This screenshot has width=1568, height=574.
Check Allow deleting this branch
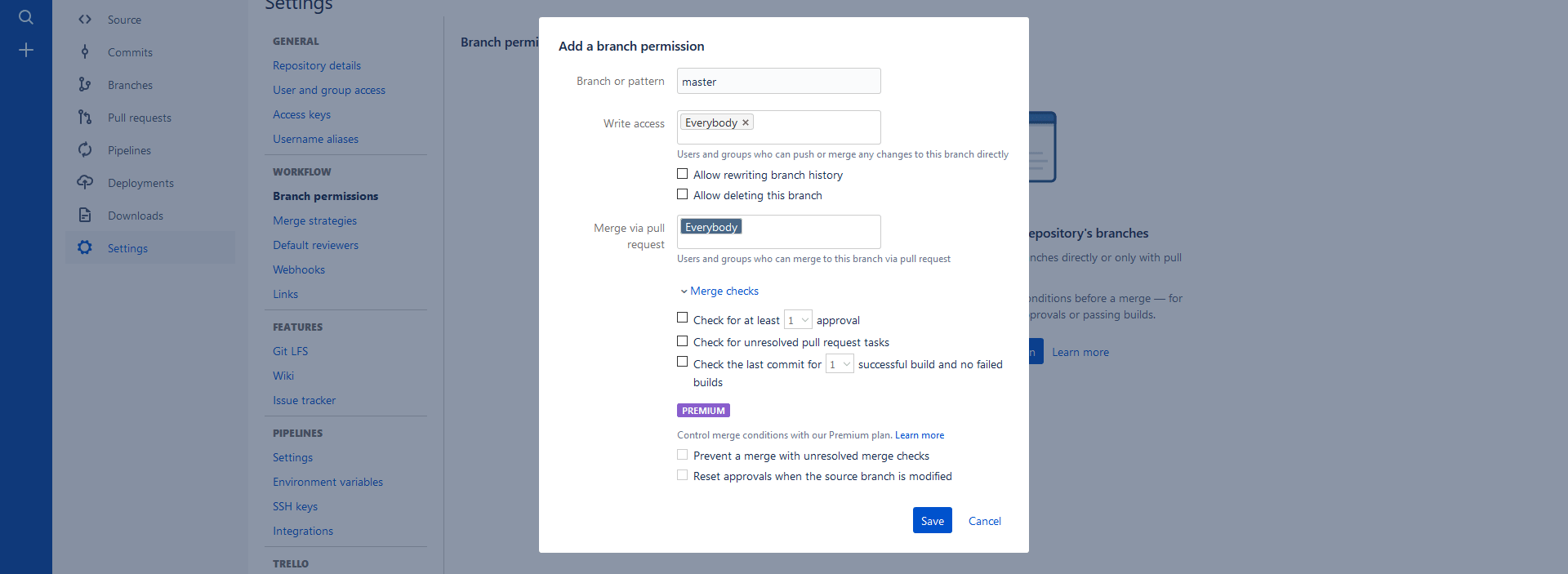click(x=683, y=194)
